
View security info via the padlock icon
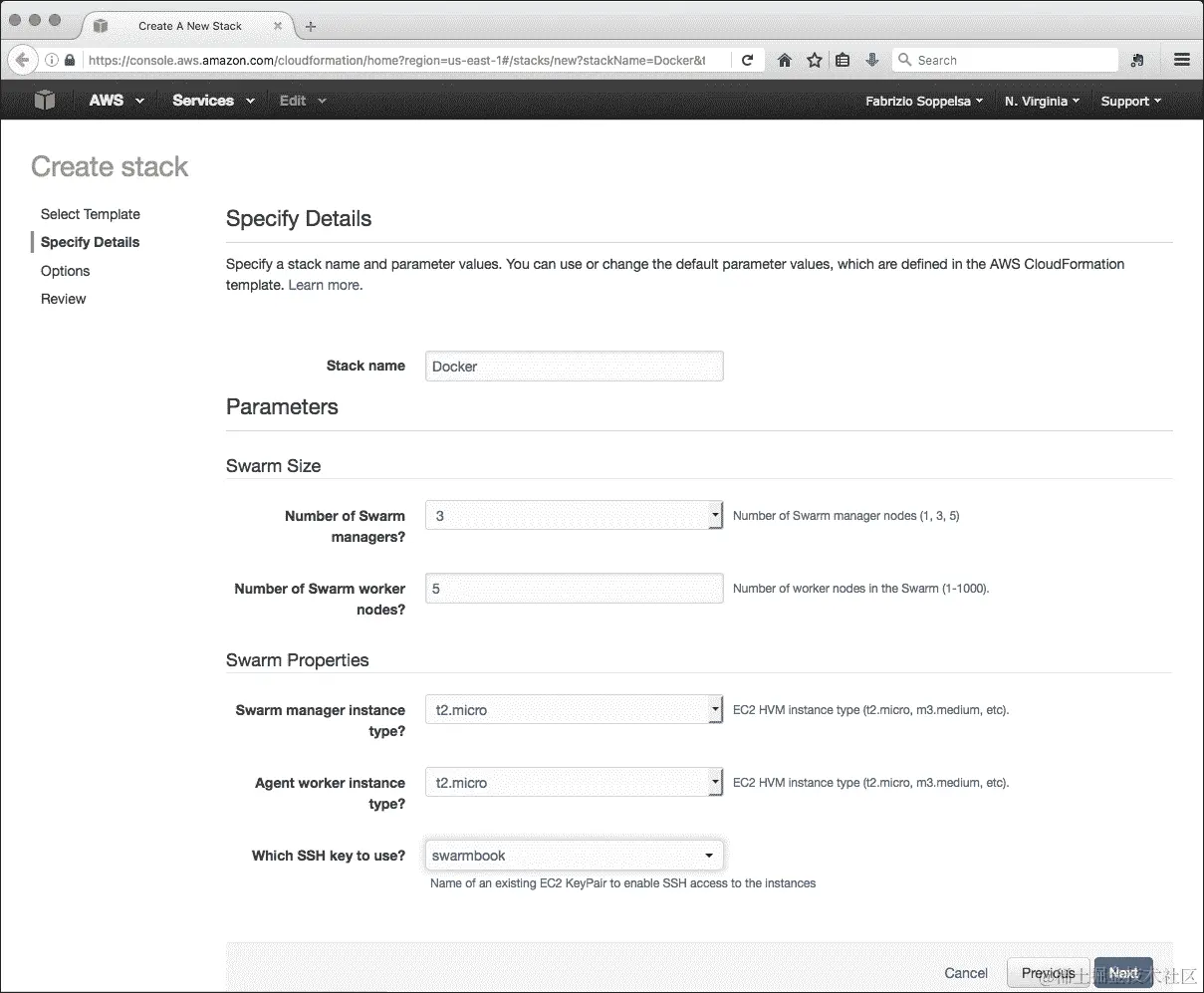[x=70, y=60]
